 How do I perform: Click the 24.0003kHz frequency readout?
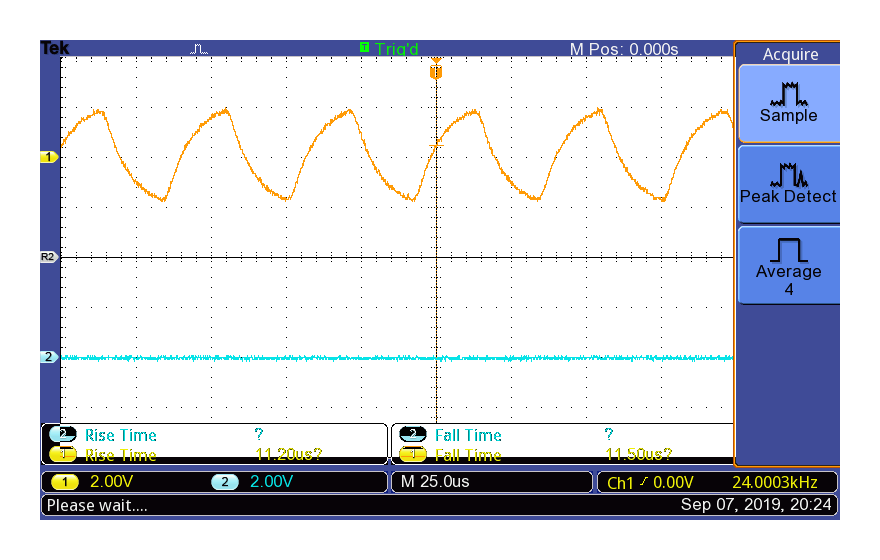tap(774, 483)
